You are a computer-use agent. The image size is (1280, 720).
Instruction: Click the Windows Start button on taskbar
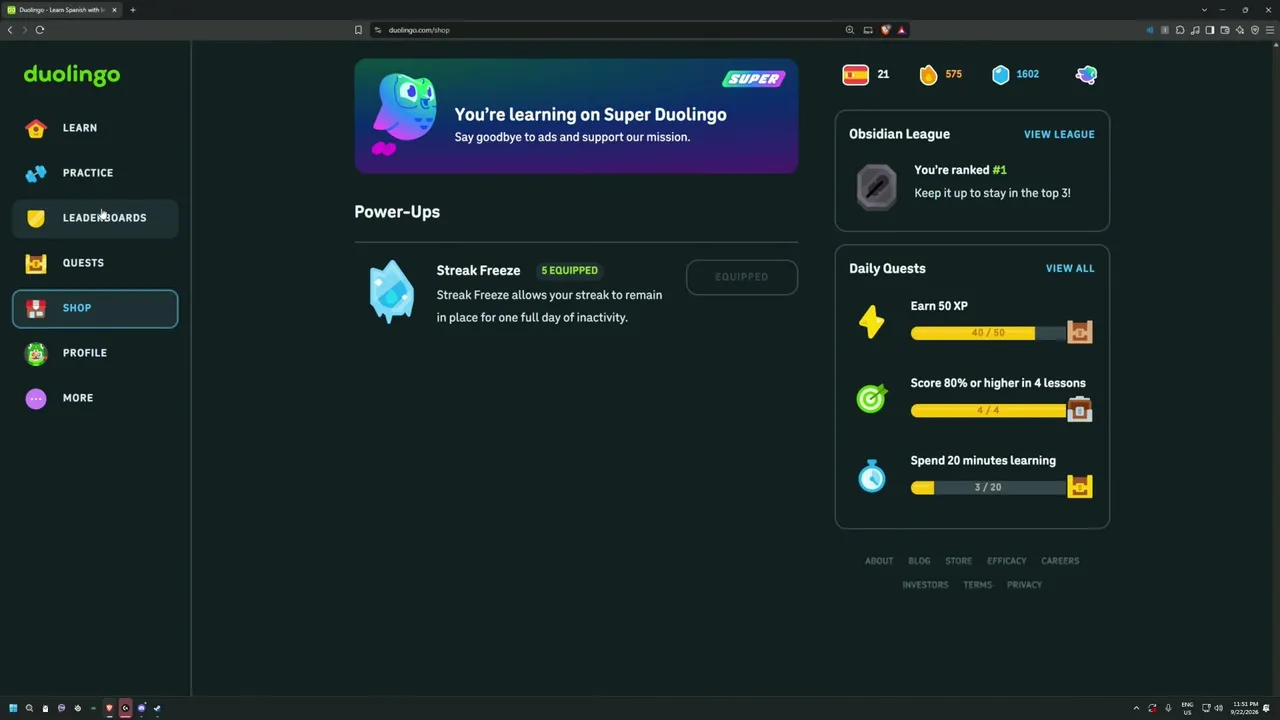pyautogui.click(x=13, y=708)
